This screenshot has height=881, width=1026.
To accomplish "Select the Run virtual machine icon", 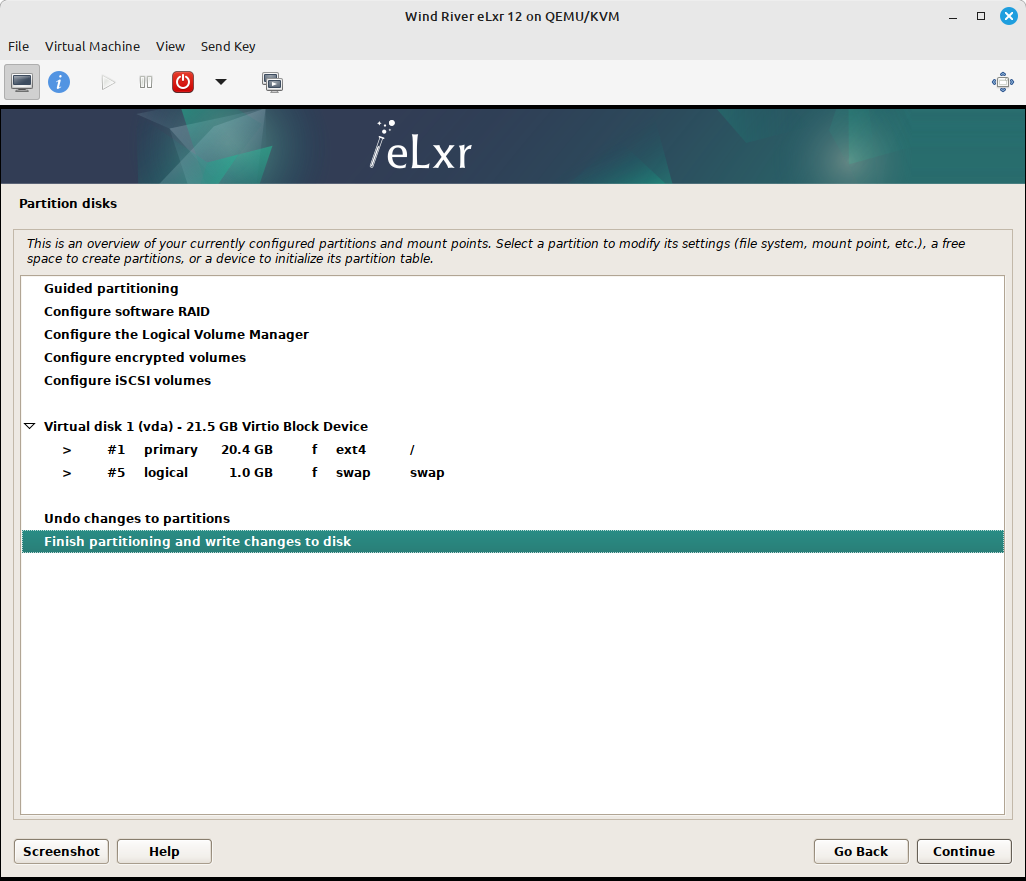I will tap(107, 82).
